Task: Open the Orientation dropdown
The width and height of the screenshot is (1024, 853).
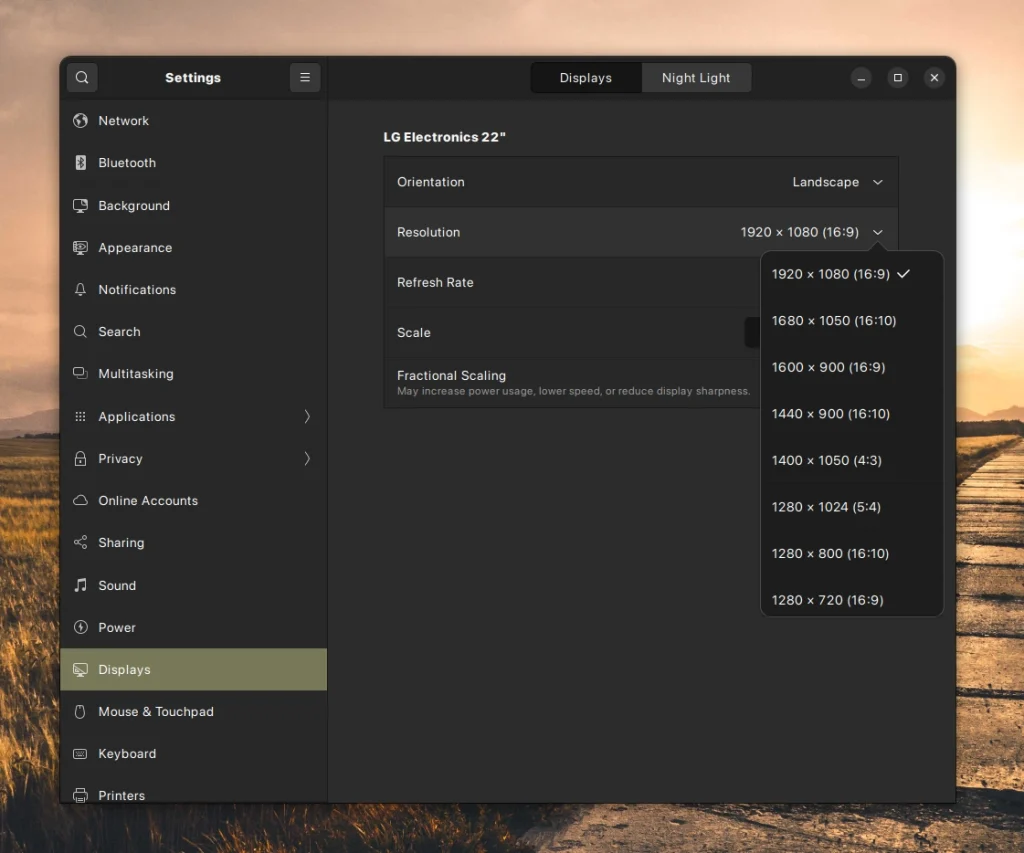Action: [839, 182]
